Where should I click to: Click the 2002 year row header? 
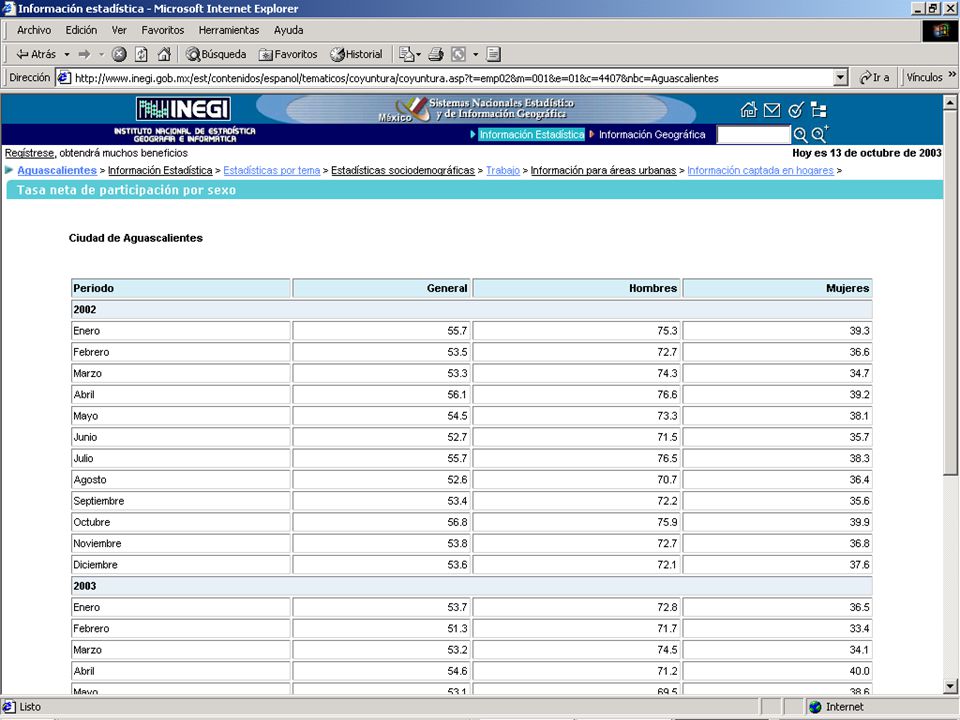coord(471,310)
